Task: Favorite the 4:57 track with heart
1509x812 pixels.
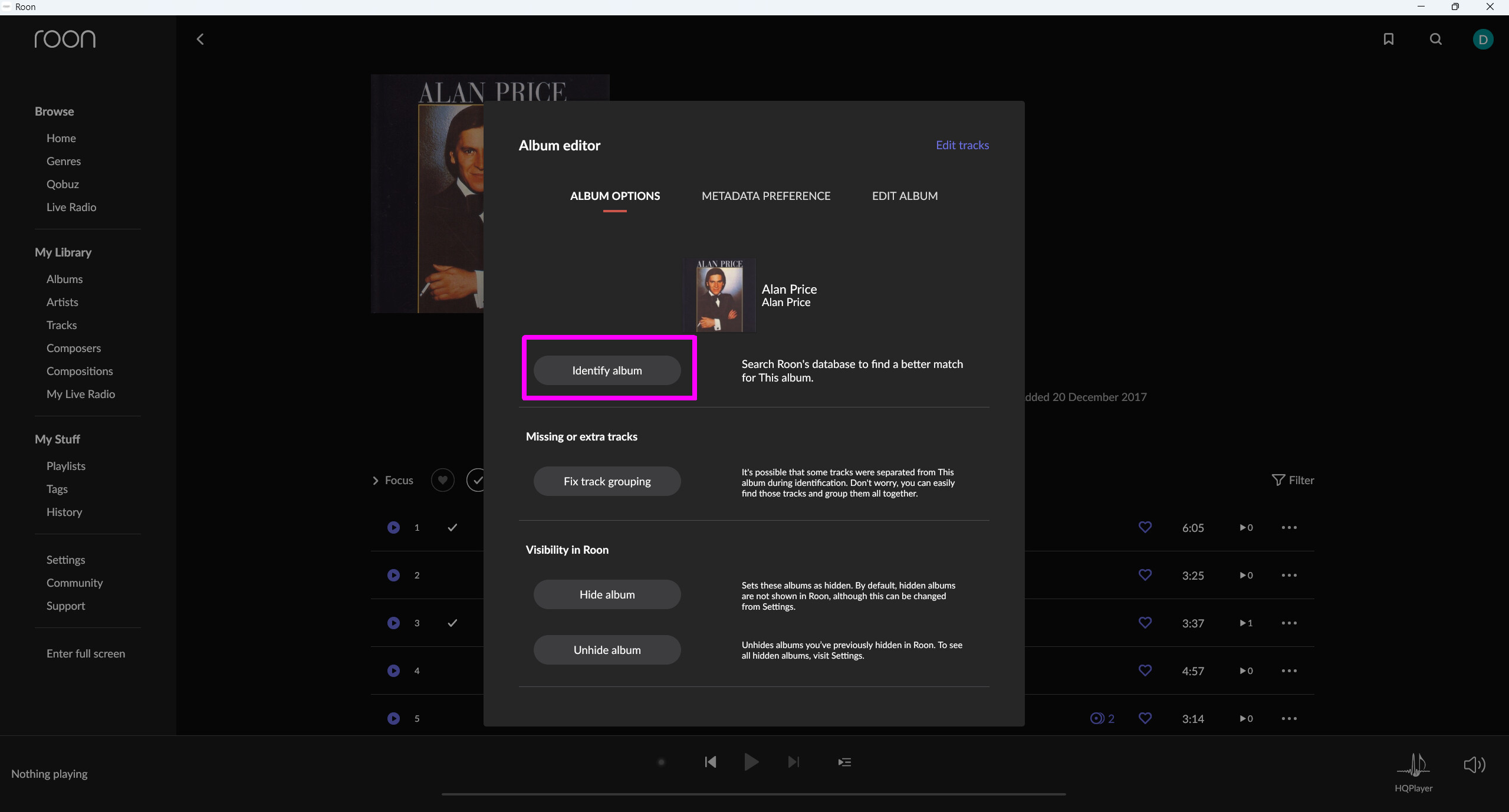Action: [x=1145, y=670]
